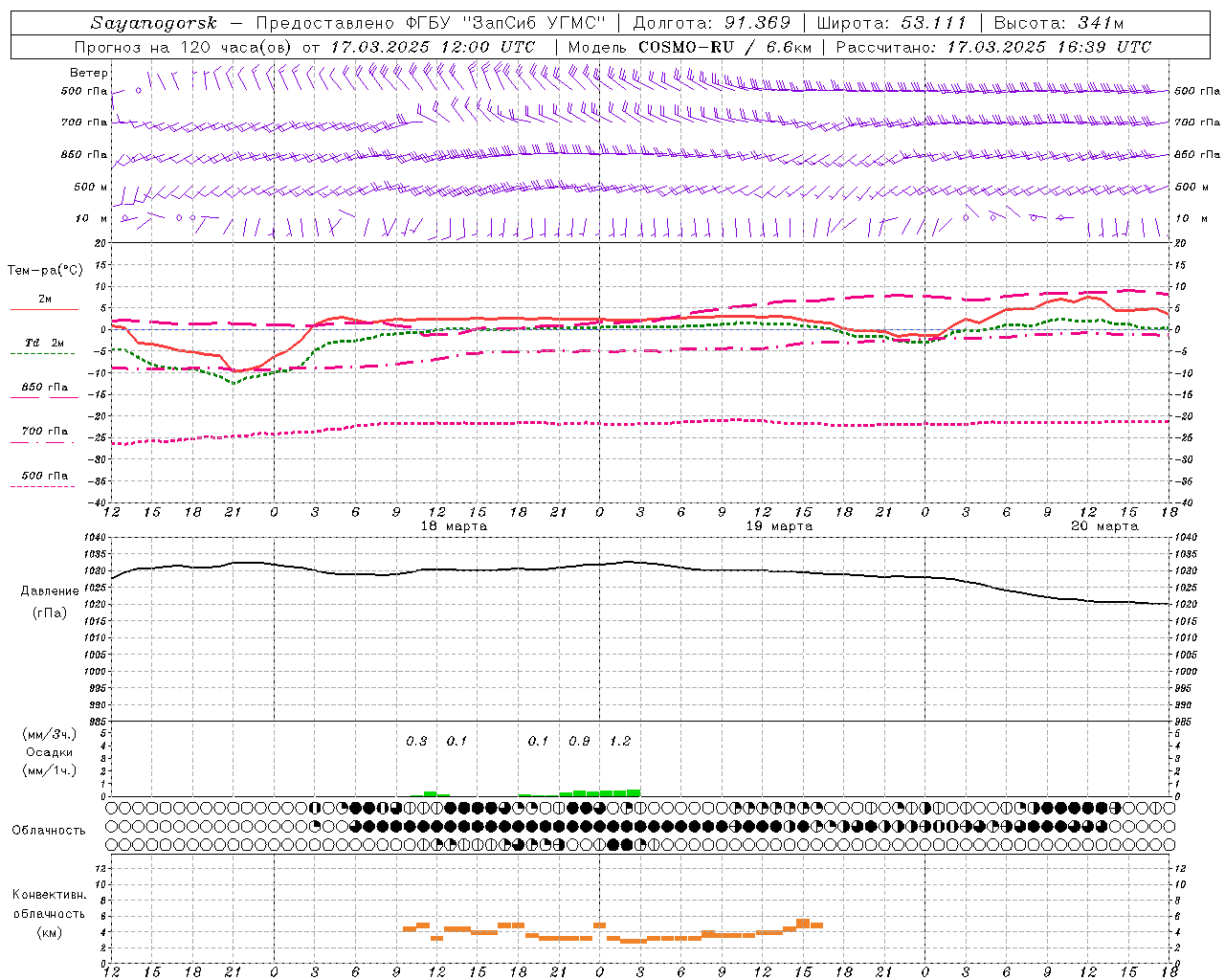Click the Тем-ра(°C) temperature panel label
The height and width of the screenshot is (980, 1225).
point(45,271)
